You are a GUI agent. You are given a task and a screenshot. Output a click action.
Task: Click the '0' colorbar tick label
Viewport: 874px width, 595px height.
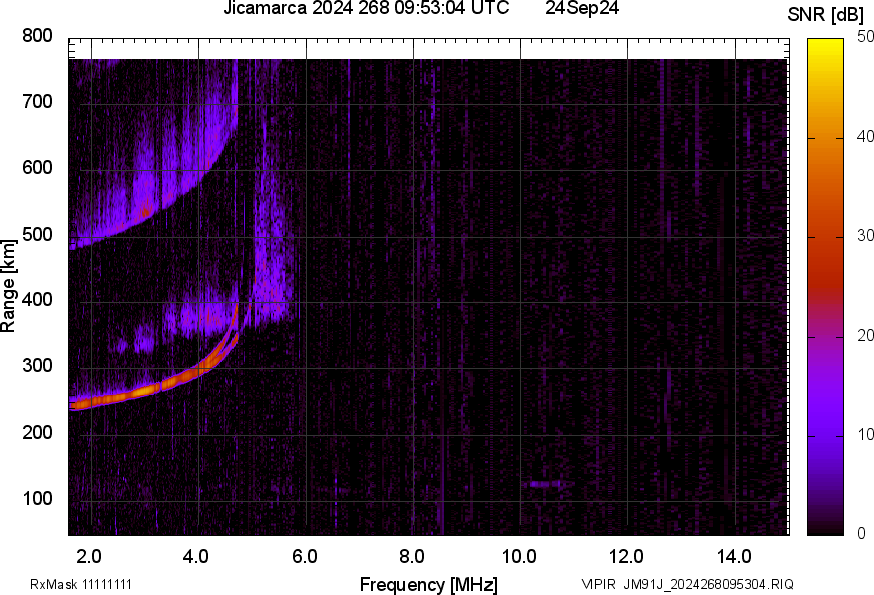pyautogui.click(x=862, y=534)
